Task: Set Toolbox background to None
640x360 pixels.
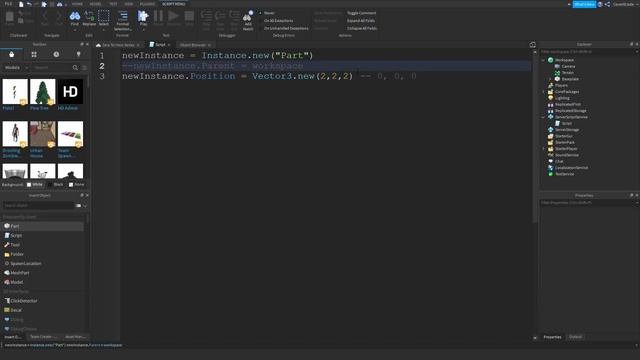Action: [77, 184]
